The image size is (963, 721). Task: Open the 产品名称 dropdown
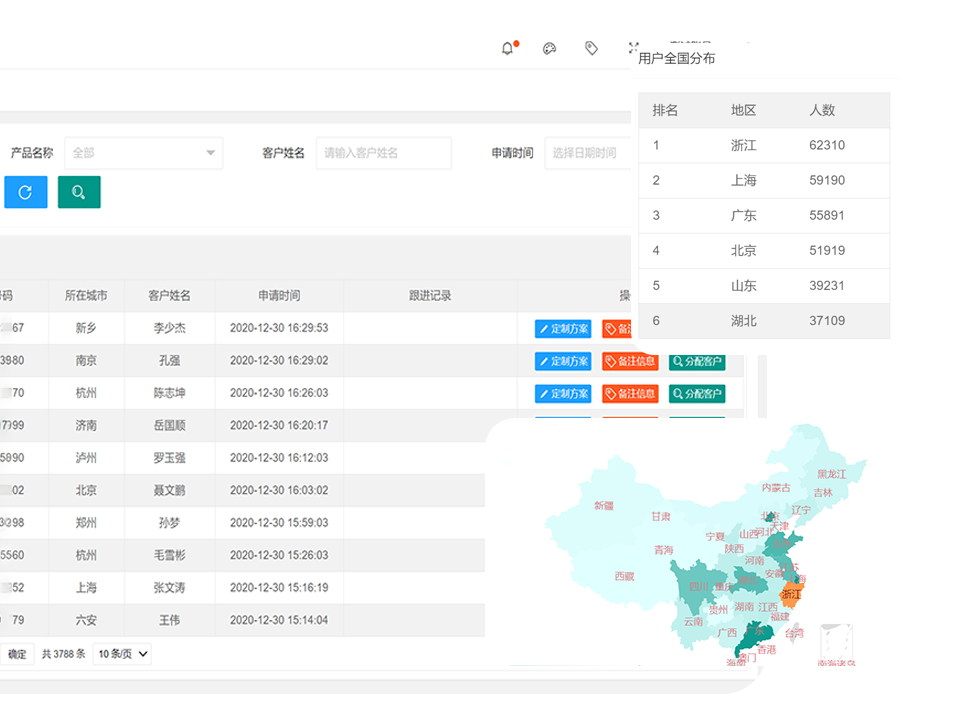pos(143,153)
